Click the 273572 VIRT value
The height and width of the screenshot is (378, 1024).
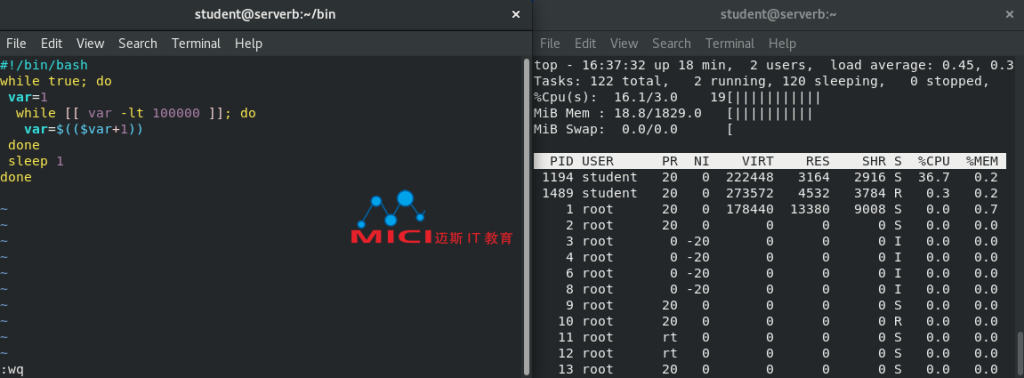(750, 193)
